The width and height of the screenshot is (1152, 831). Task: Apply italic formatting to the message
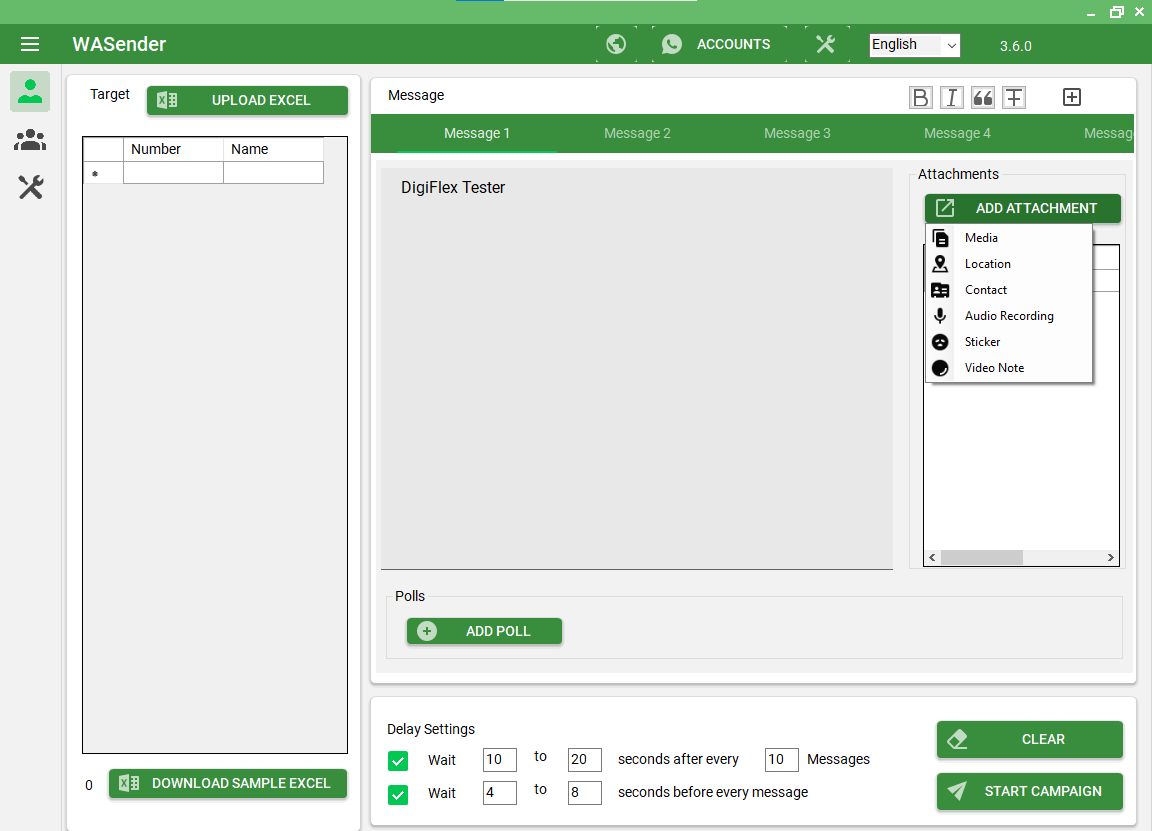952,97
